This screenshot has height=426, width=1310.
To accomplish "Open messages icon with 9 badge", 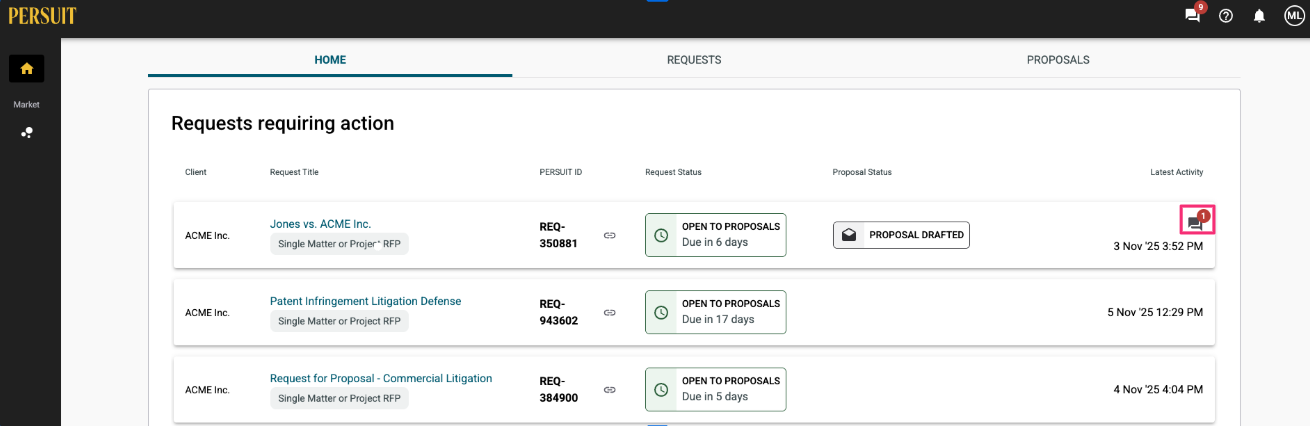I will (x=1193, y=15).
